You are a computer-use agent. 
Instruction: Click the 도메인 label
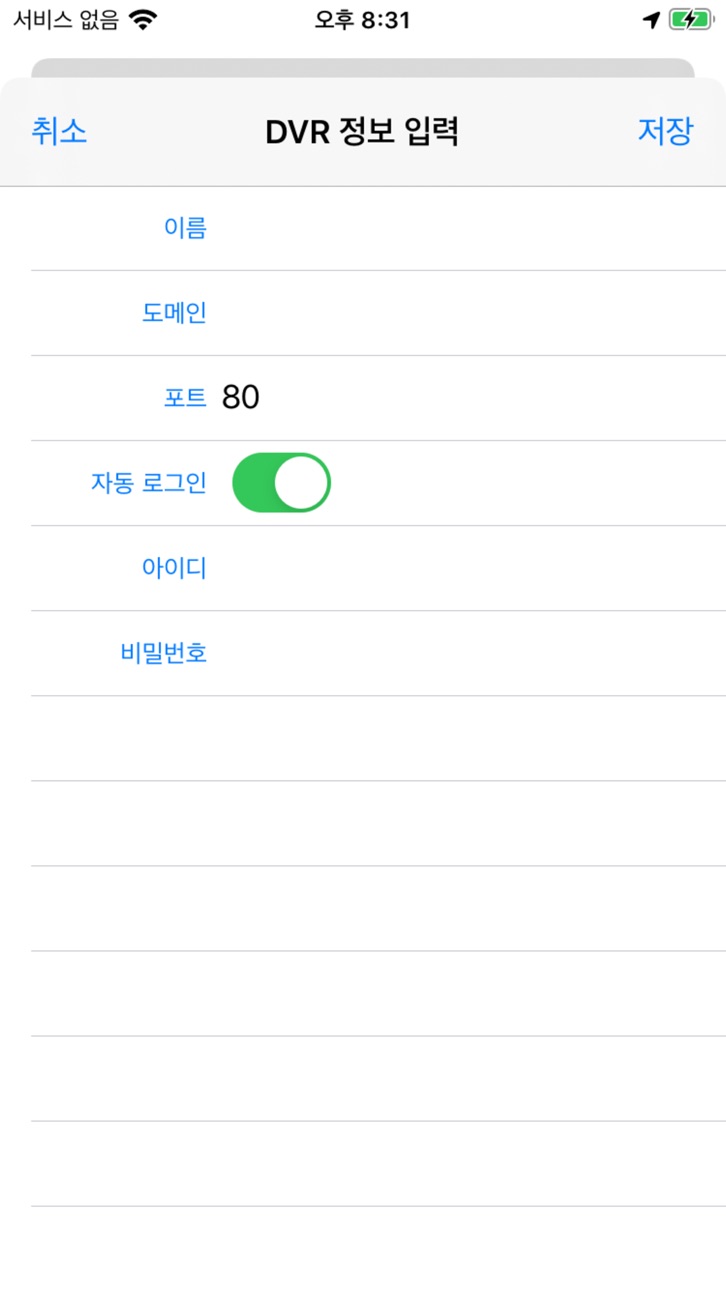click(174, 313)
